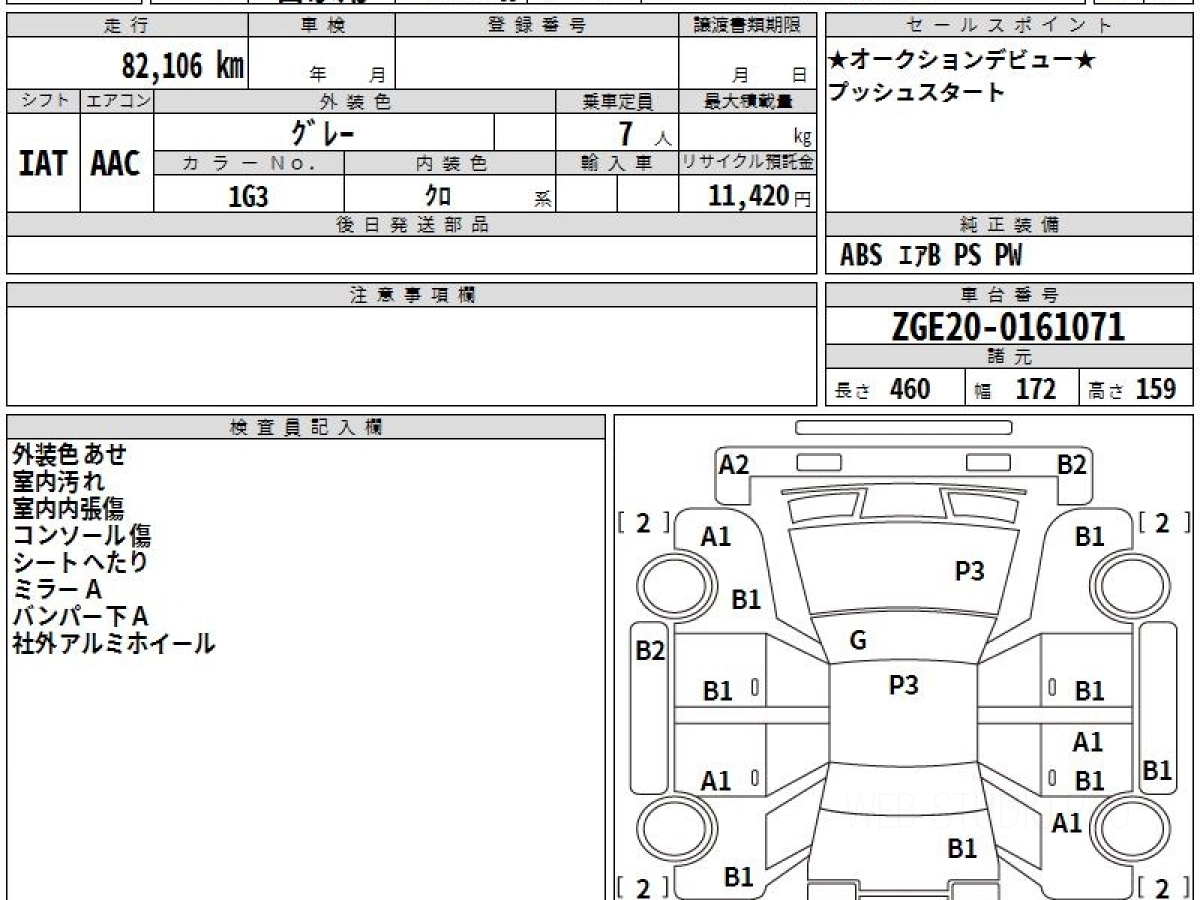Select the 車台番号 header
1200x900 pixels.
1010,295
